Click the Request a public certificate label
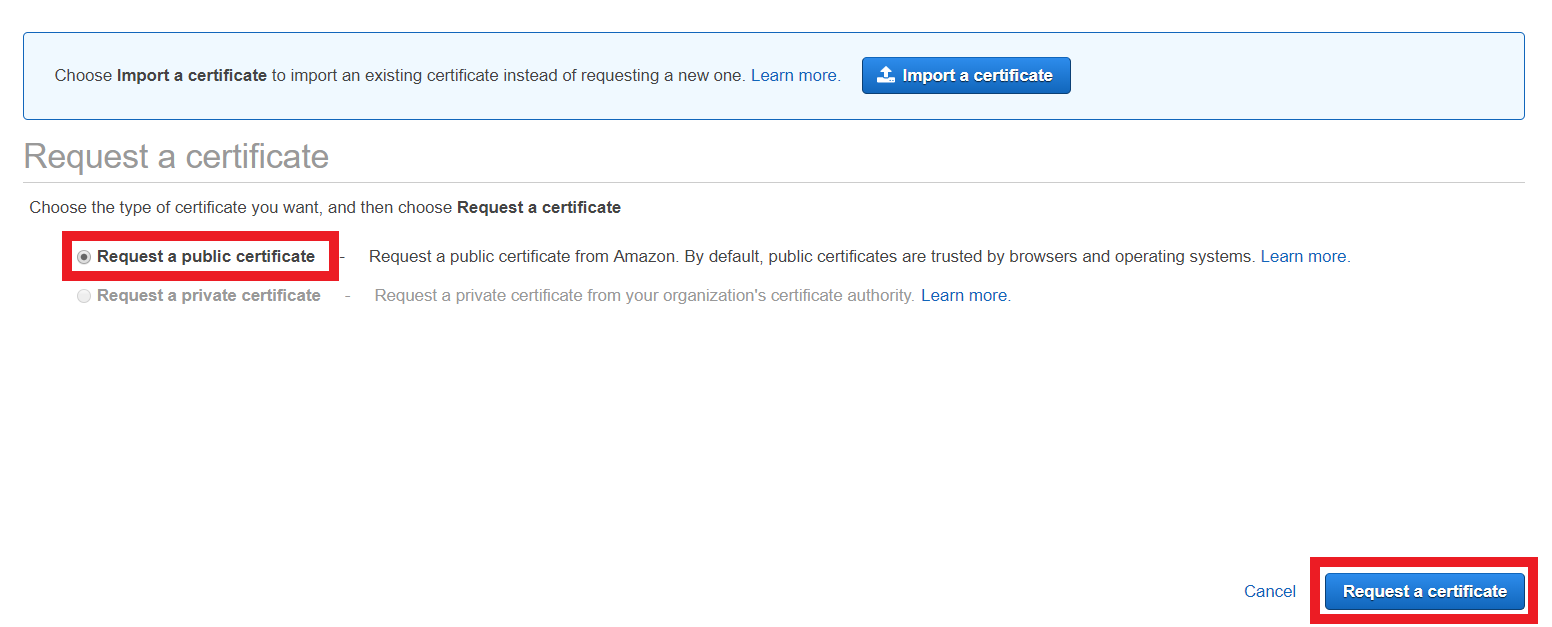 click(206, 257)
